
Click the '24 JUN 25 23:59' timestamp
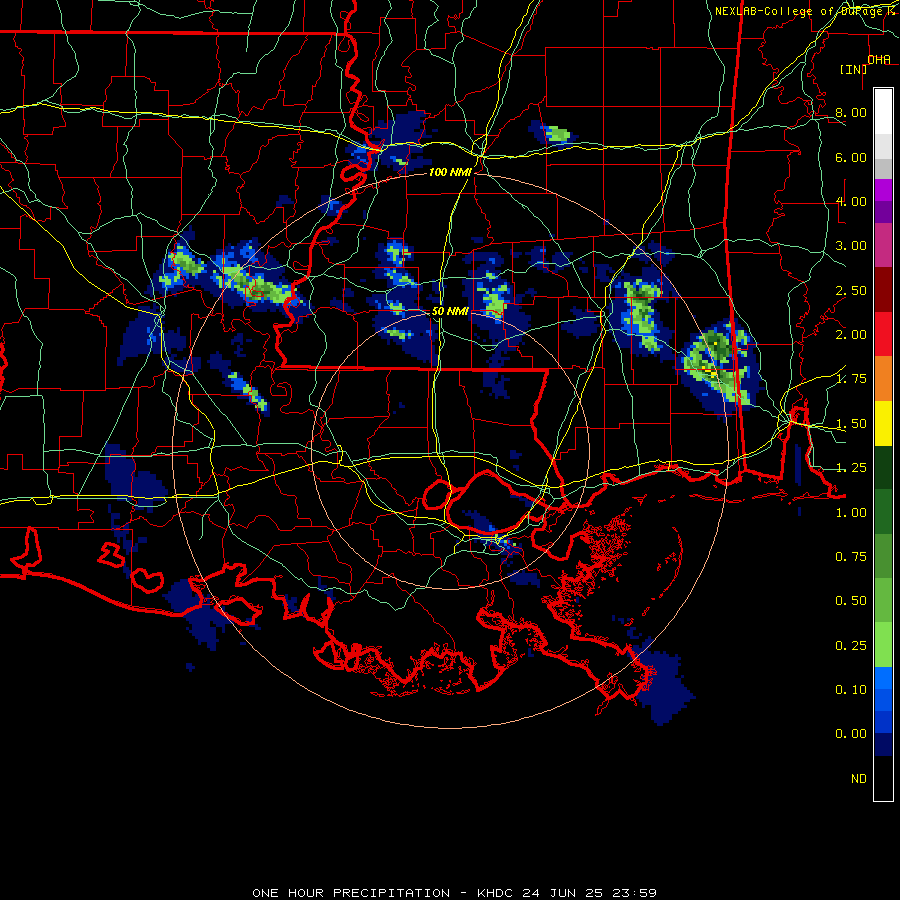(589, 893)
